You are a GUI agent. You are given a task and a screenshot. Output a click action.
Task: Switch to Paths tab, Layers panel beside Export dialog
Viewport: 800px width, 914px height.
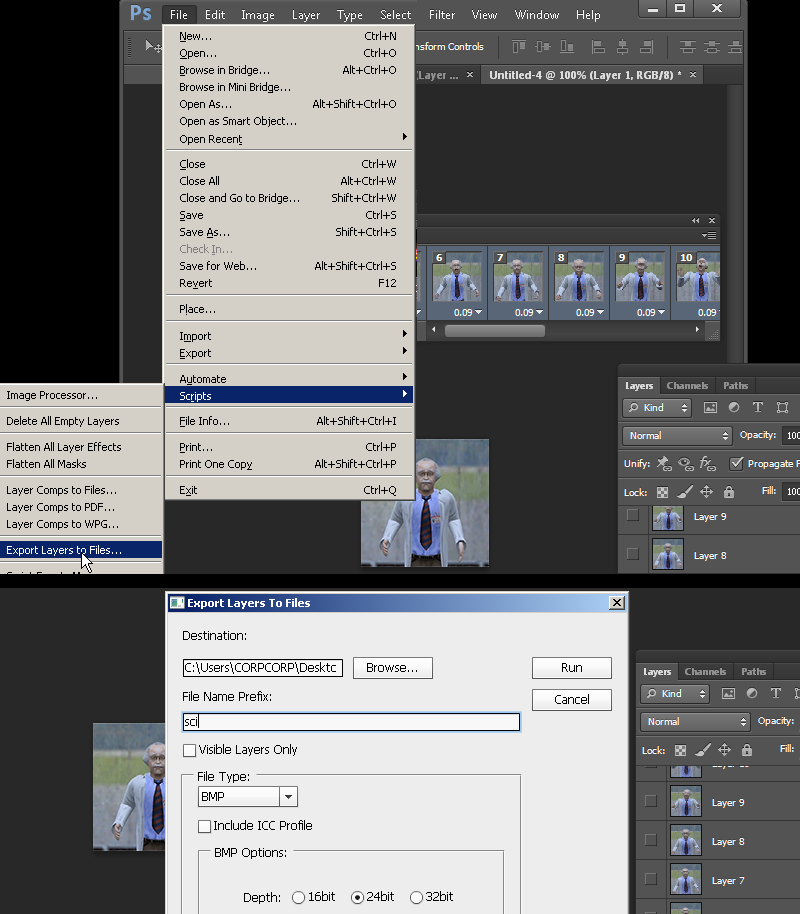pos(753,672)
